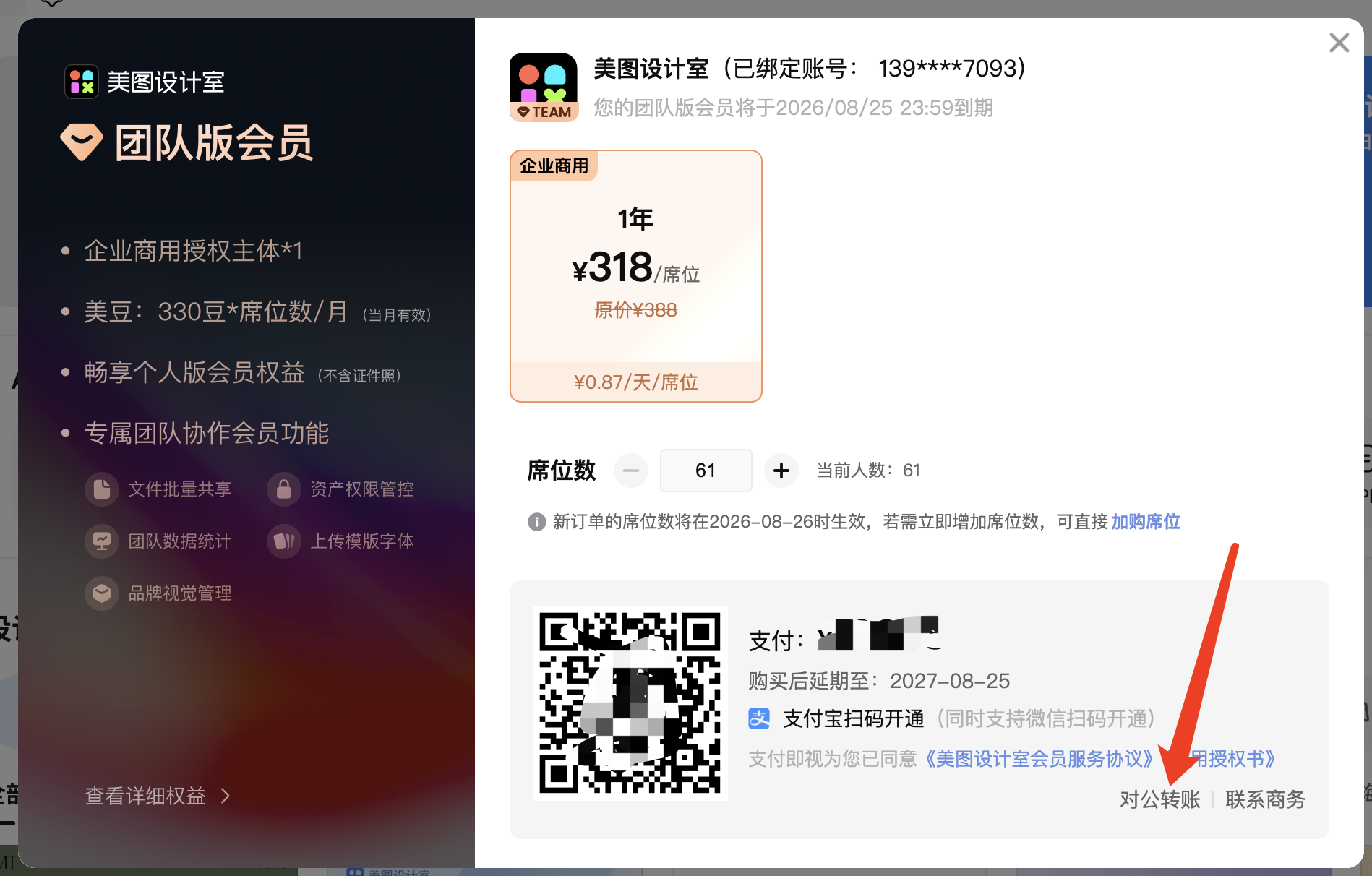Choose 对公转账 payment option
This screenshot has width=1372, height=876.
1160,799
